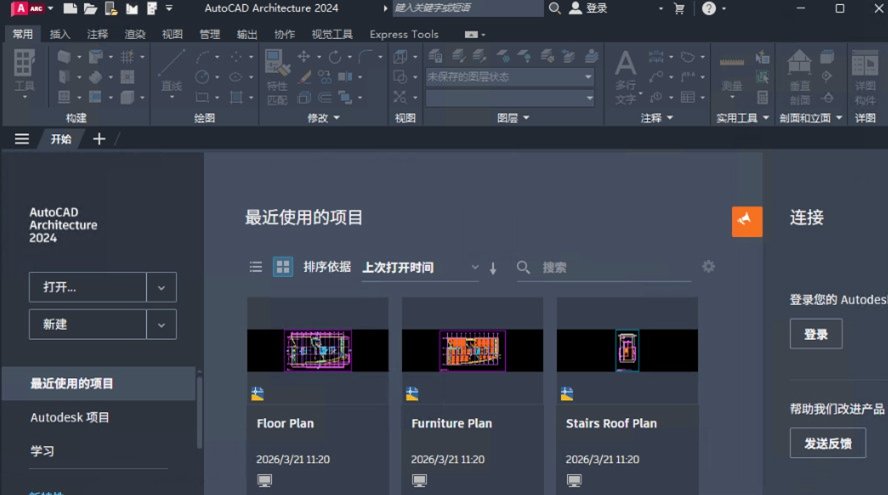Select the Wall tool in 构建 panel
This screenshot has width=888, height=495.
click(64, 57)
